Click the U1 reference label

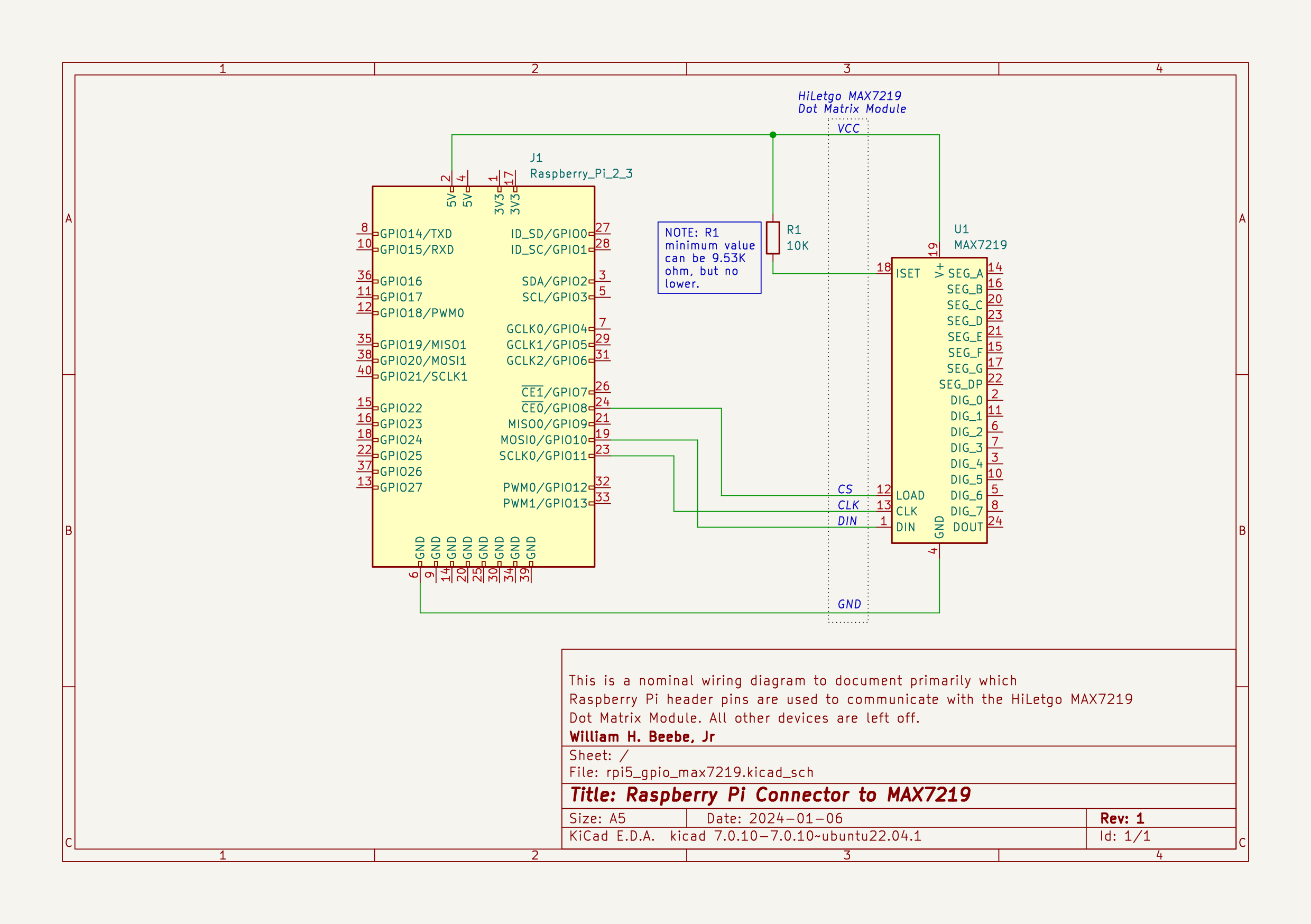[962, 229]
